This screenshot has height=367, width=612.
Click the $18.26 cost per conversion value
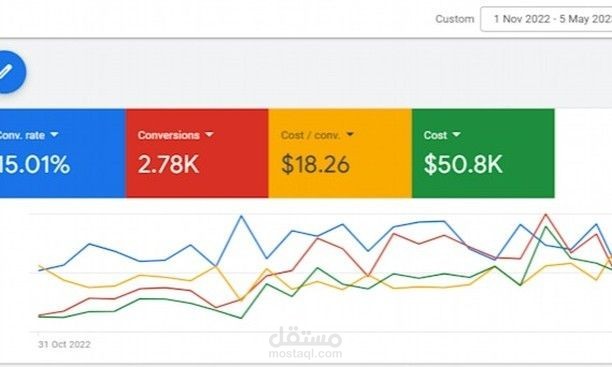[315, 164]
